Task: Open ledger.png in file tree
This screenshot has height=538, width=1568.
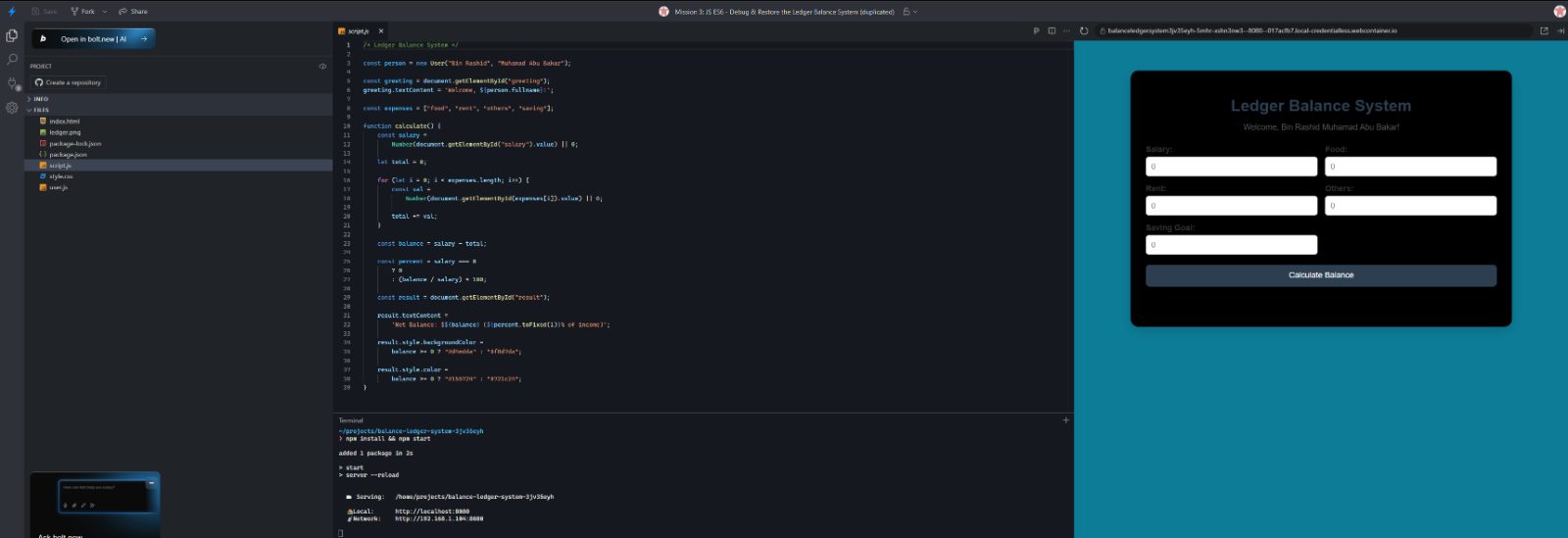Action: coord(65,132)
